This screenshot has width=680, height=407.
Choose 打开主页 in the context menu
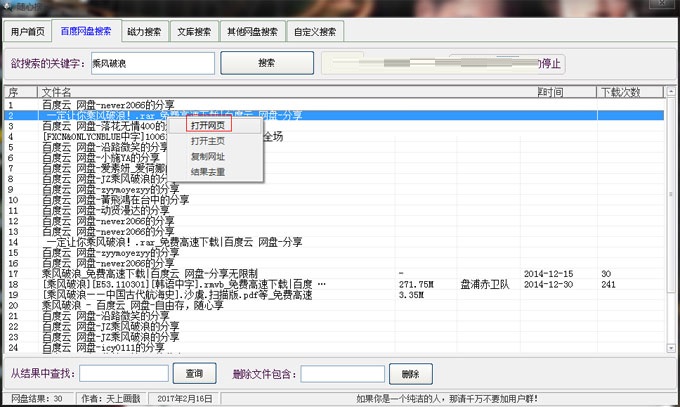tap(207, 141)
